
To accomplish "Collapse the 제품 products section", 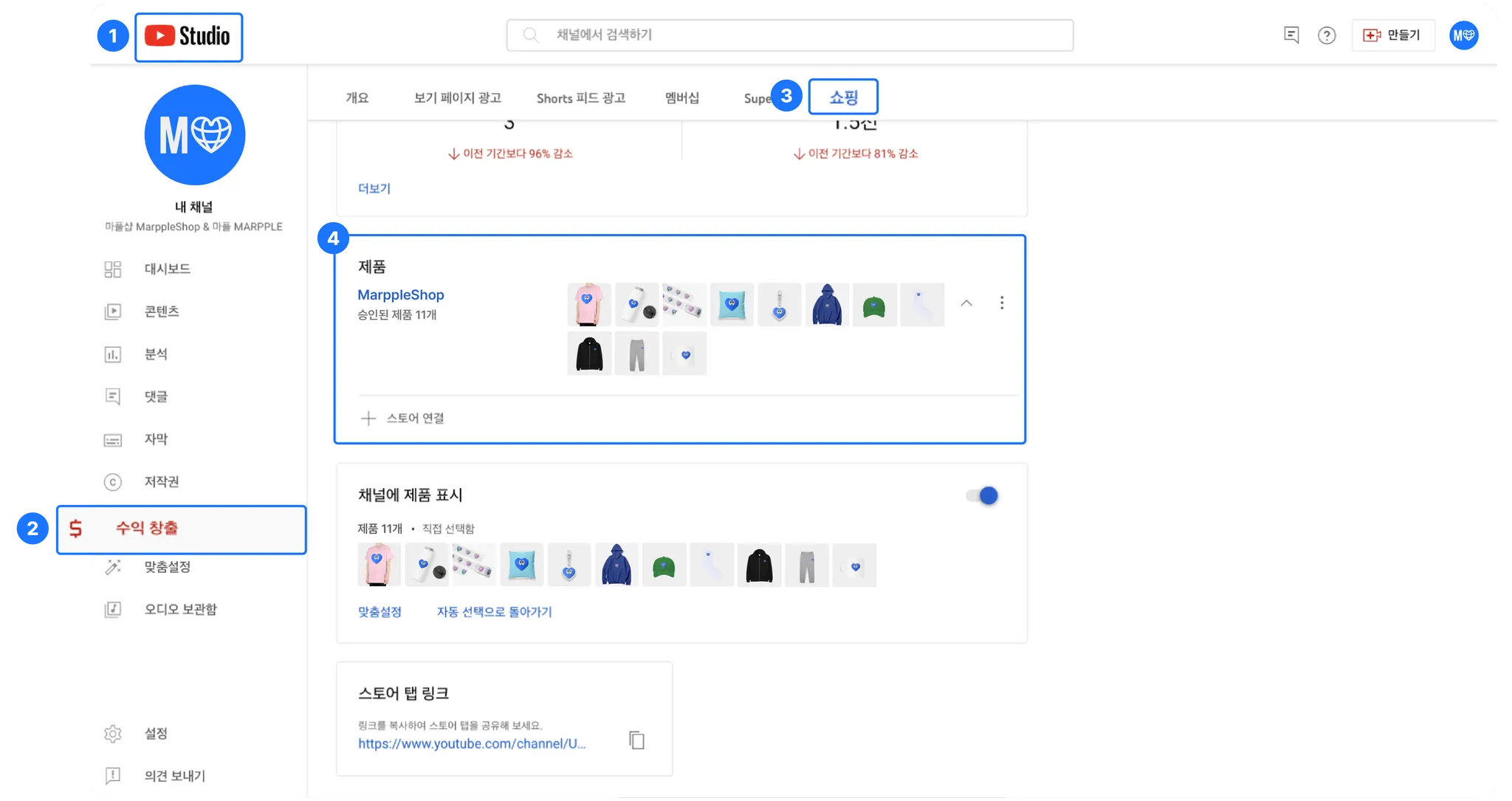I will pyautogui.click(x=967, y=303).
